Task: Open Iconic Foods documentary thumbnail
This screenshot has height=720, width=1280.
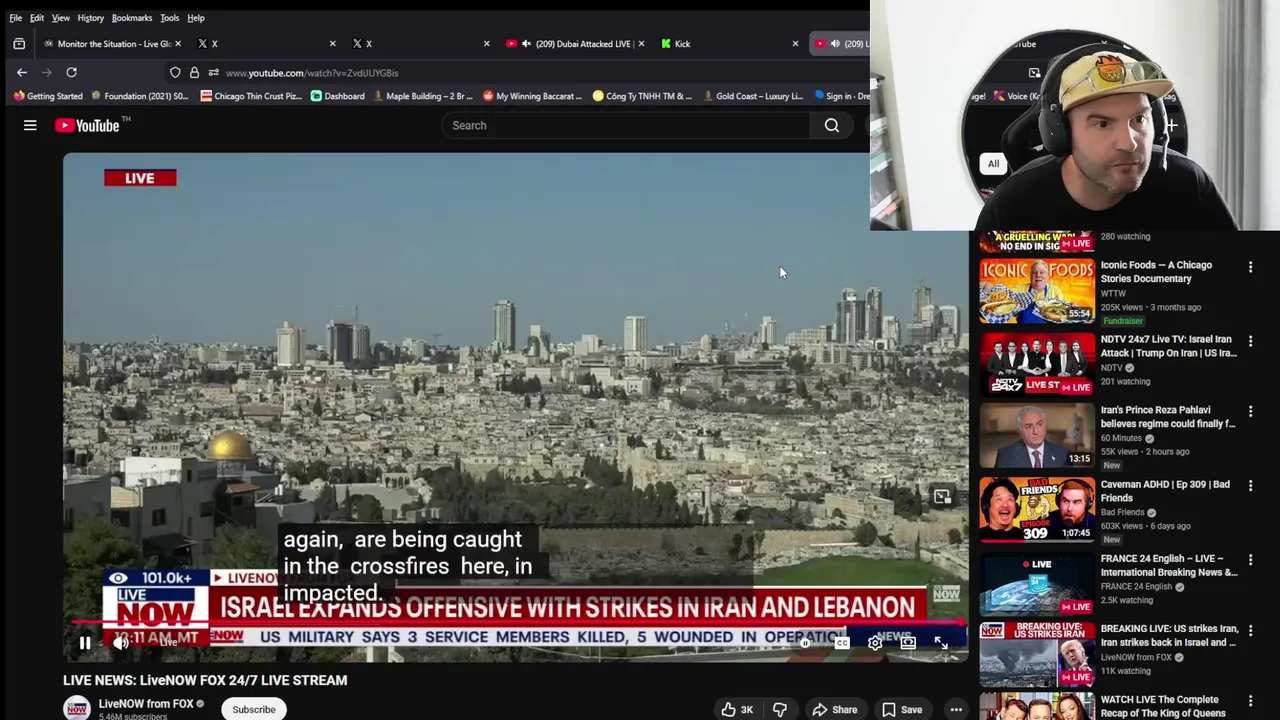Action: click(x=1037, y=290)
